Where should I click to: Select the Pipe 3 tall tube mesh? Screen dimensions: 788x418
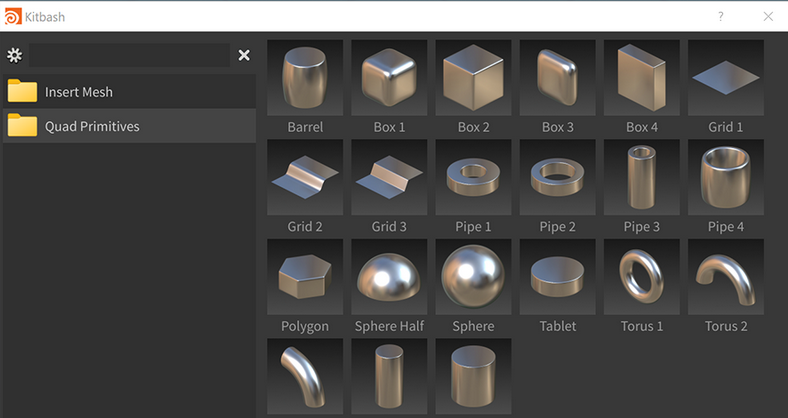tap(641, 177)
